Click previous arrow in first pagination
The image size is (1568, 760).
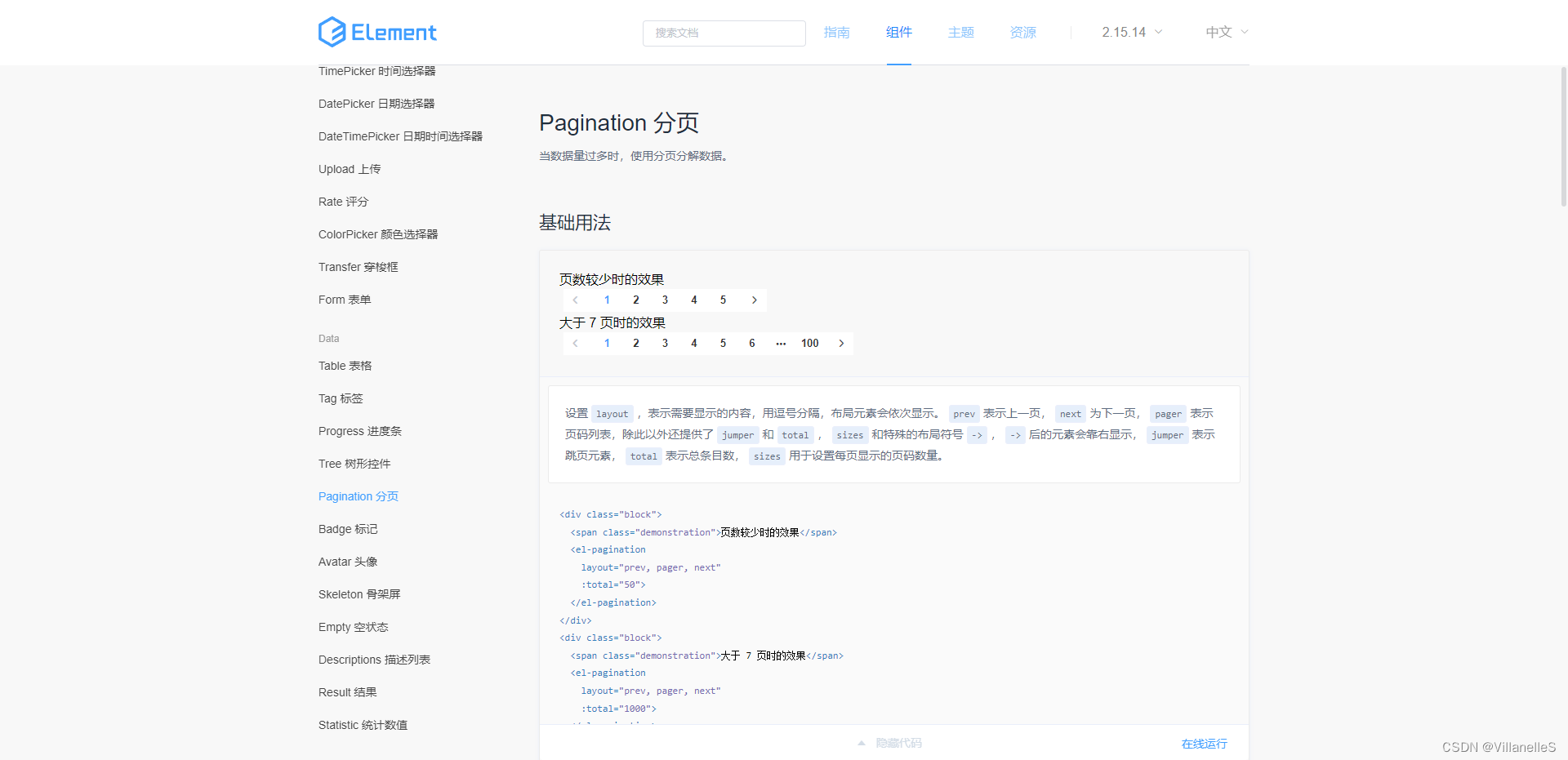[575, 300]
